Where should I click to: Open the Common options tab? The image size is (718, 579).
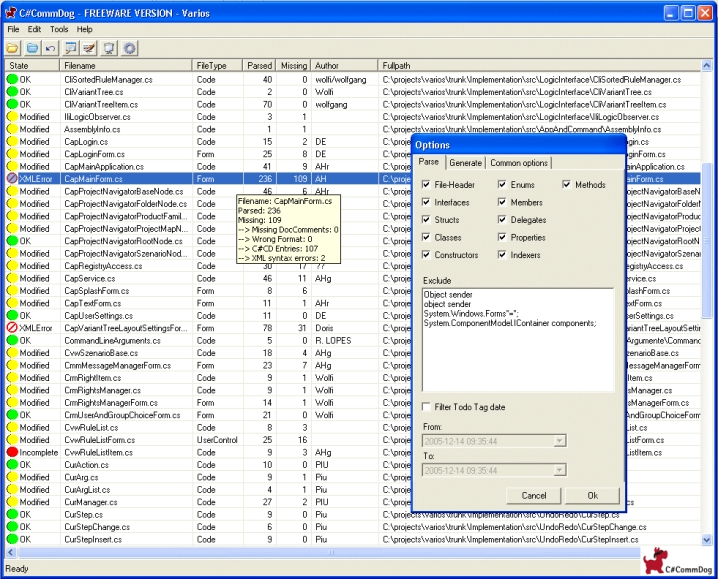519,163
